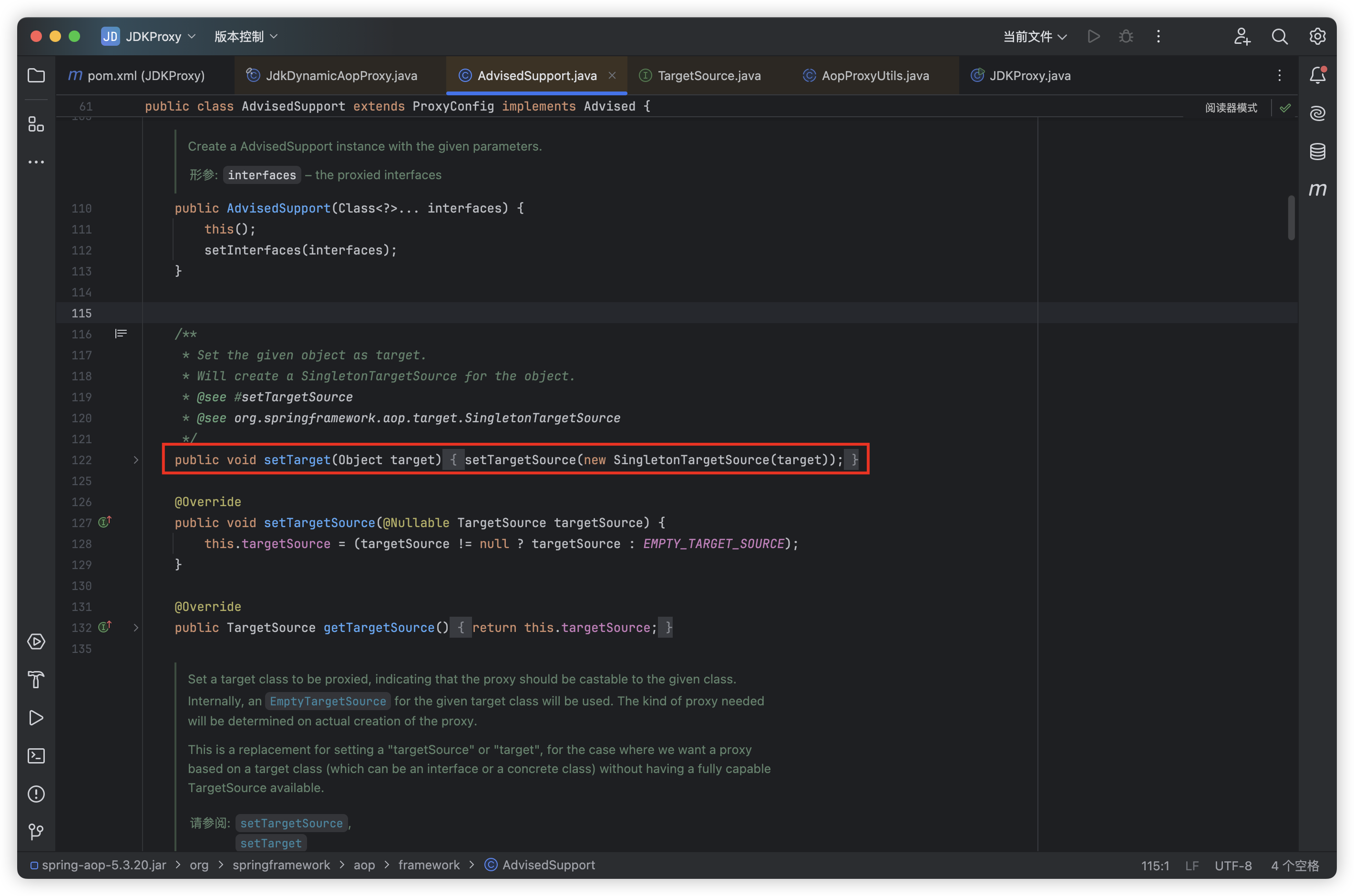This screenshot has width=1354, height=896.
Task: Expand the folded braces after setTarget(Object target)
Action: click(x=453, y=460)
